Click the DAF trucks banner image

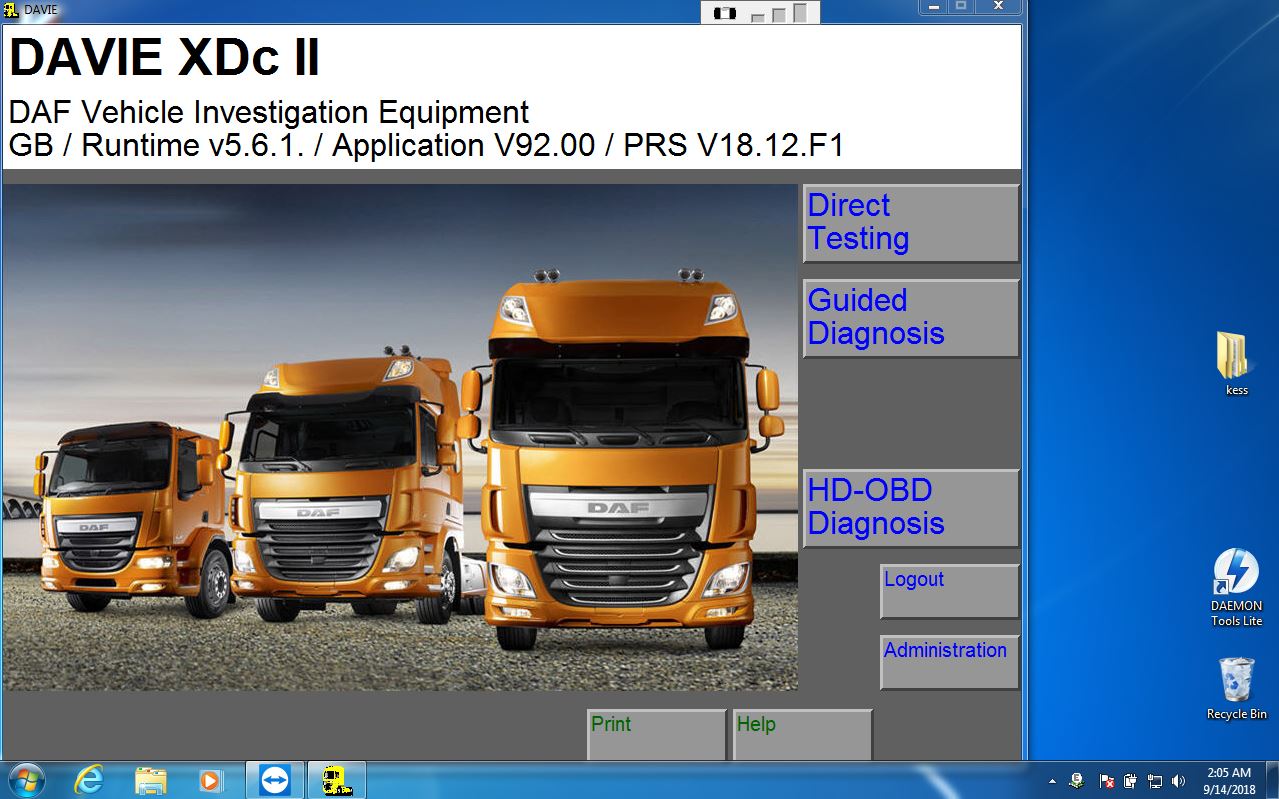click(x=400, y=437)
